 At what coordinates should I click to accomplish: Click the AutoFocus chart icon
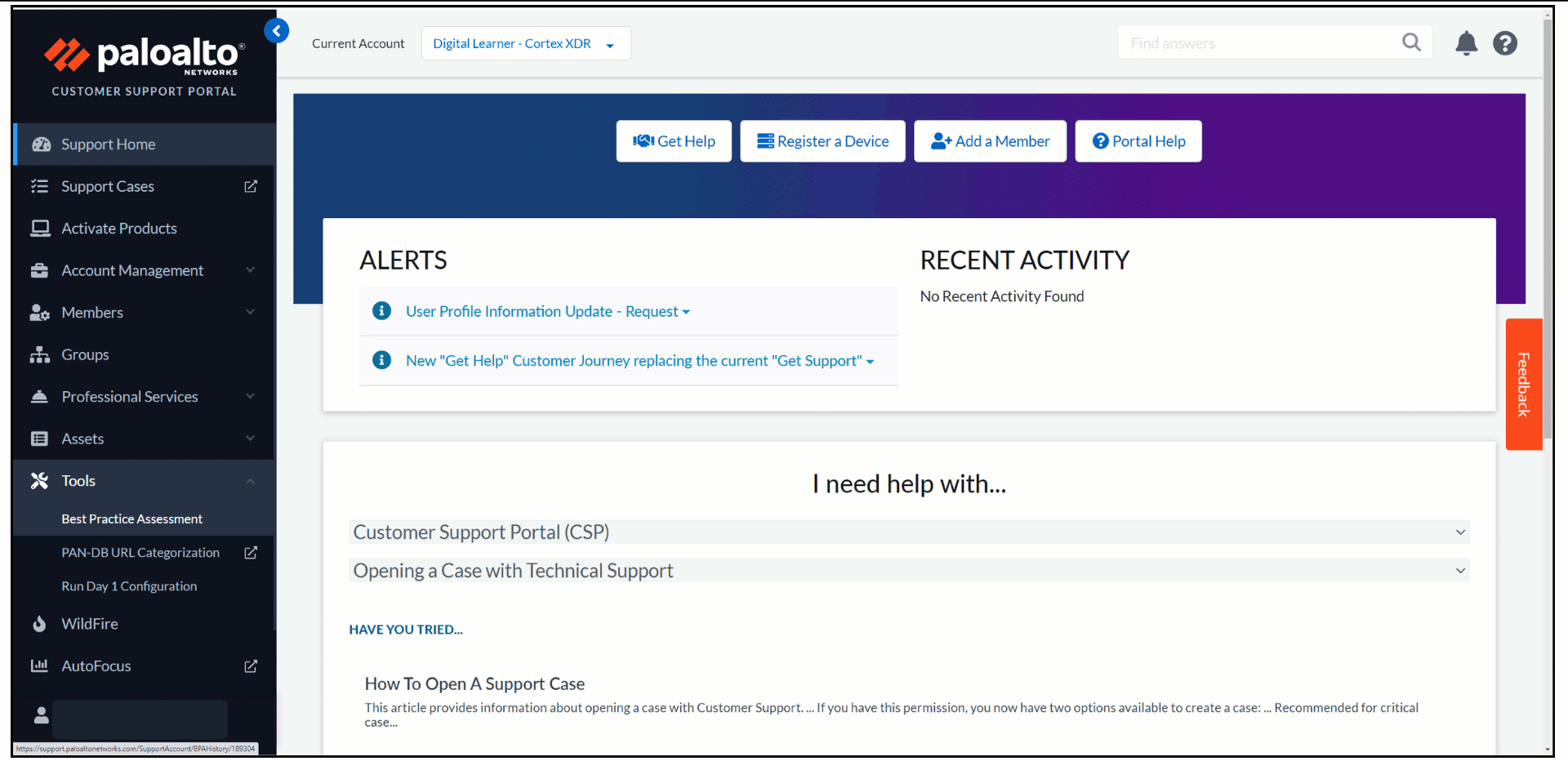[x=39, y=665]
